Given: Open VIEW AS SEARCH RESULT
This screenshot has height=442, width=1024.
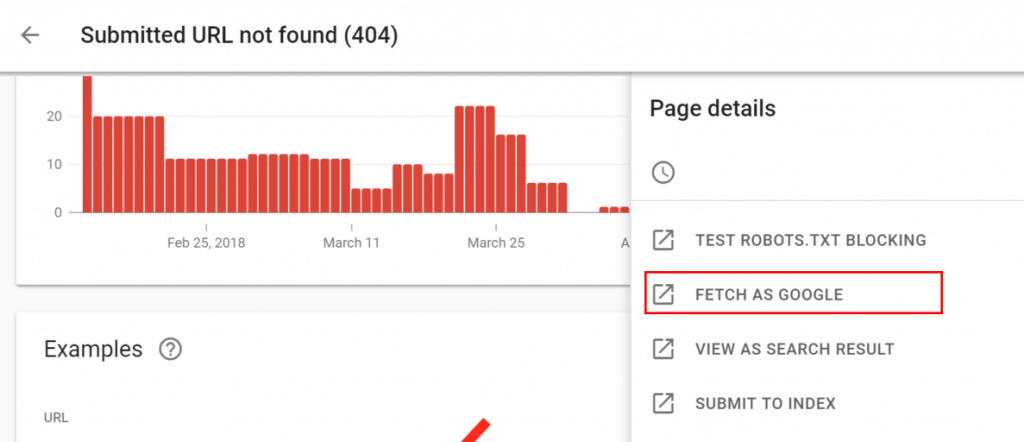Looking at the screenshot, I should 795,349.
